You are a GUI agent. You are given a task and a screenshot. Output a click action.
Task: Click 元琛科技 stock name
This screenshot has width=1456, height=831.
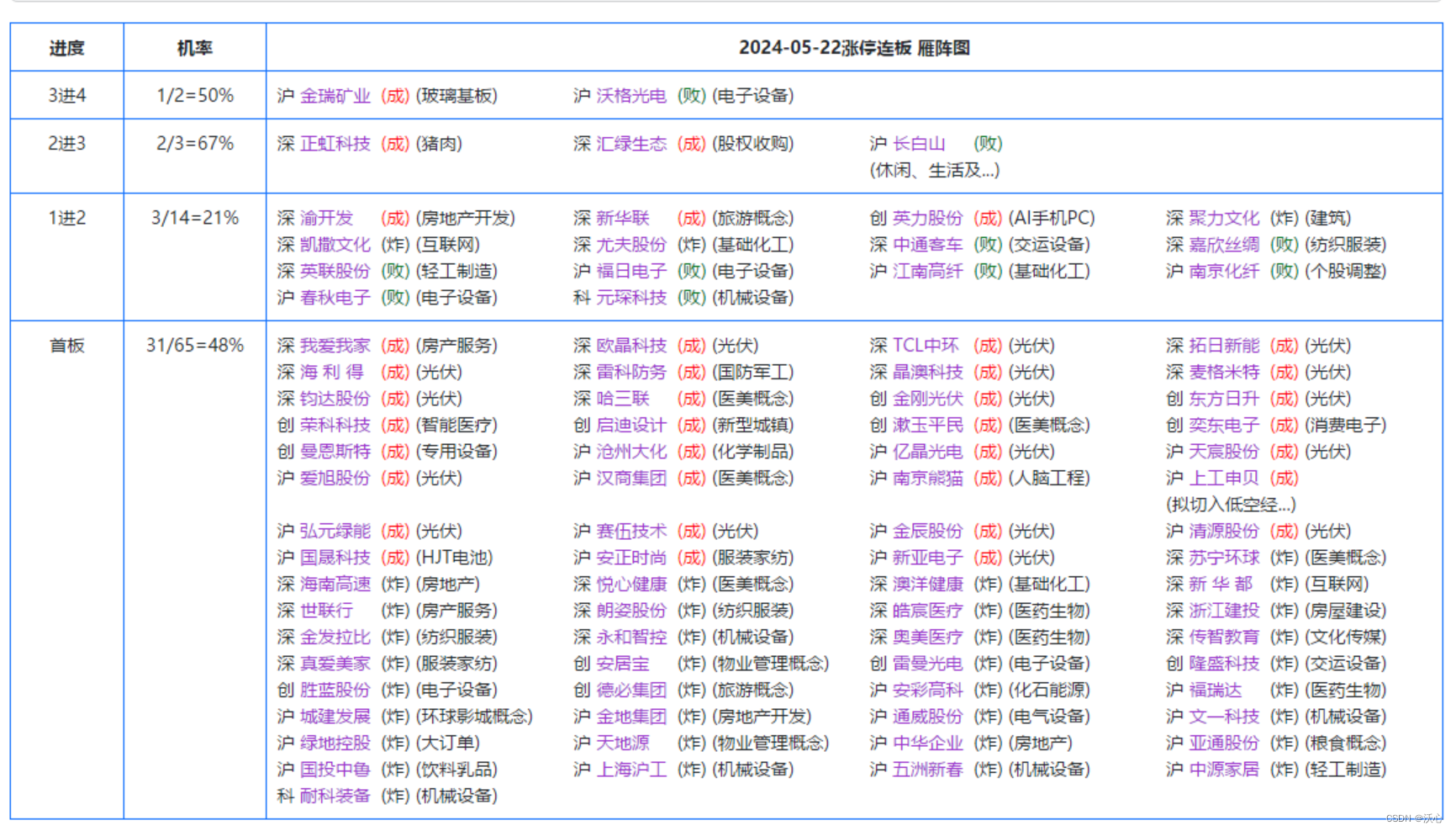point(631,298)
